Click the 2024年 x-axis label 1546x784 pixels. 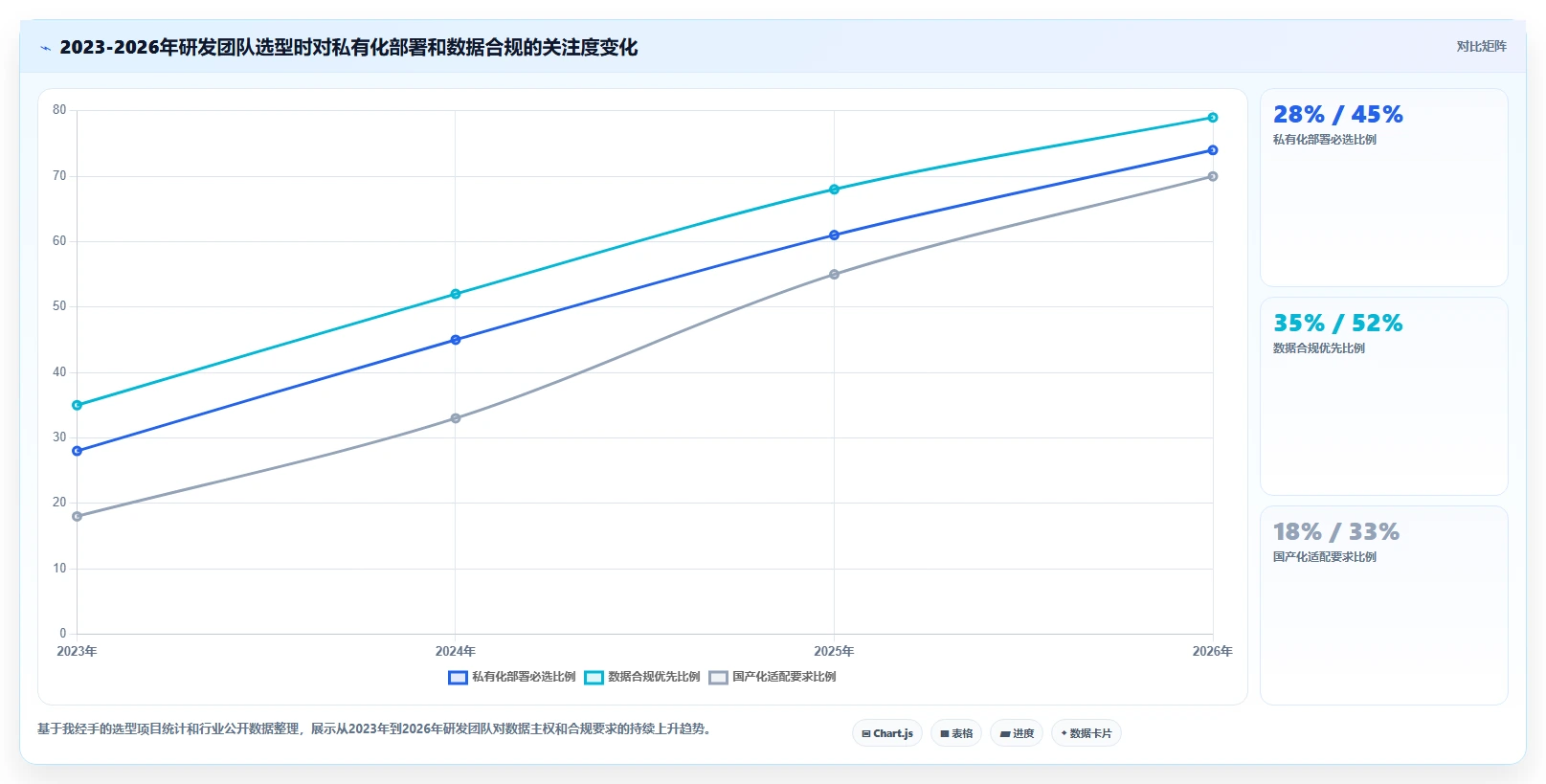pyautogui.click(x=456, y=651)
